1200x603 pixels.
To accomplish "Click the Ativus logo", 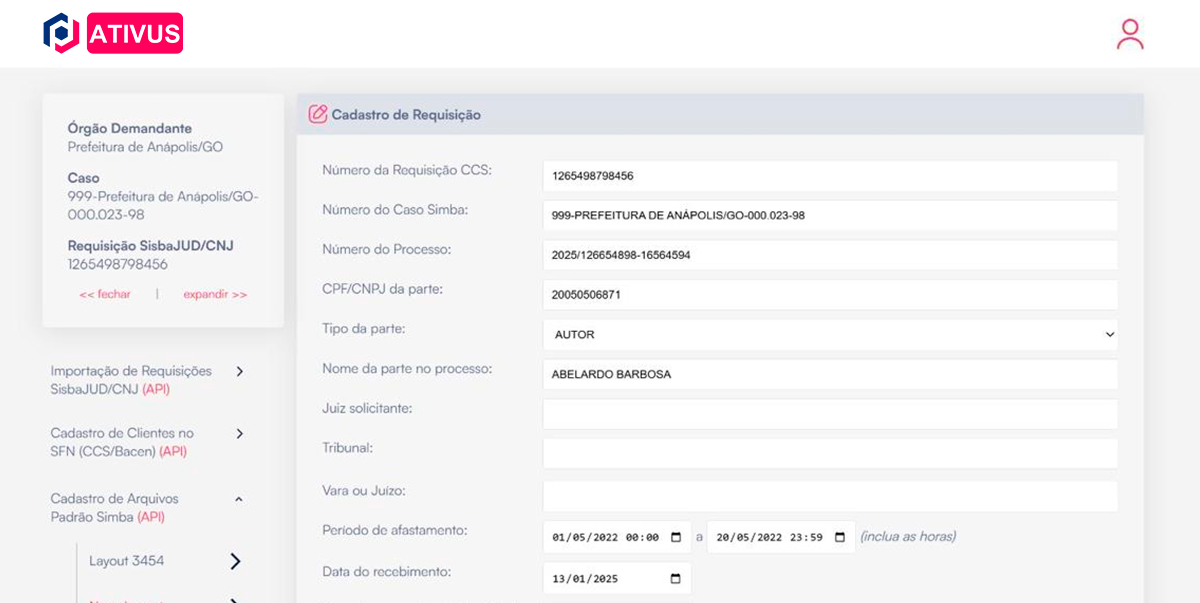I will click(x=113, y=34).
